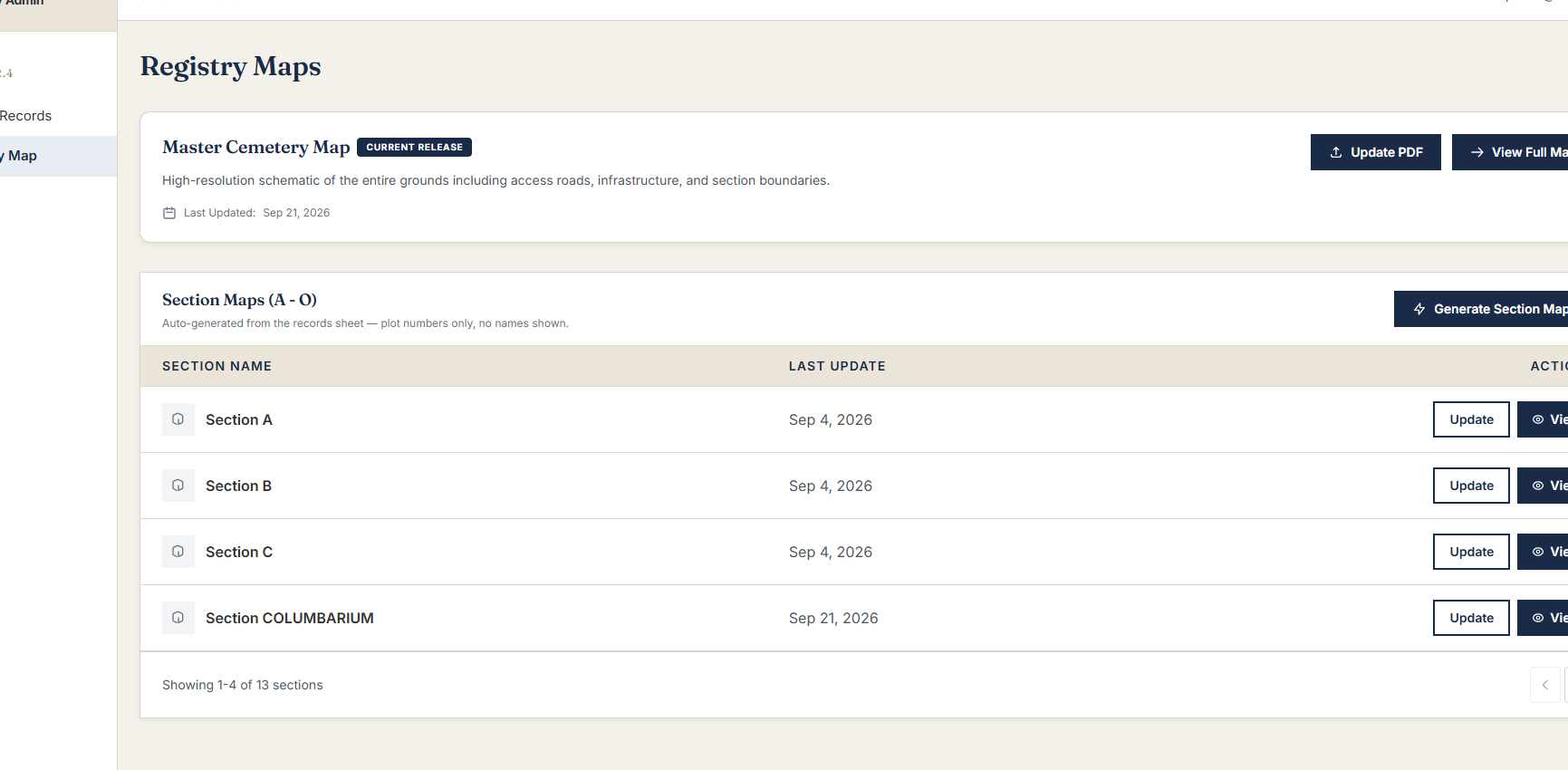Click the CURRENT RELEASE badge
1568x770 pixels.
click(x=414, y=147)
